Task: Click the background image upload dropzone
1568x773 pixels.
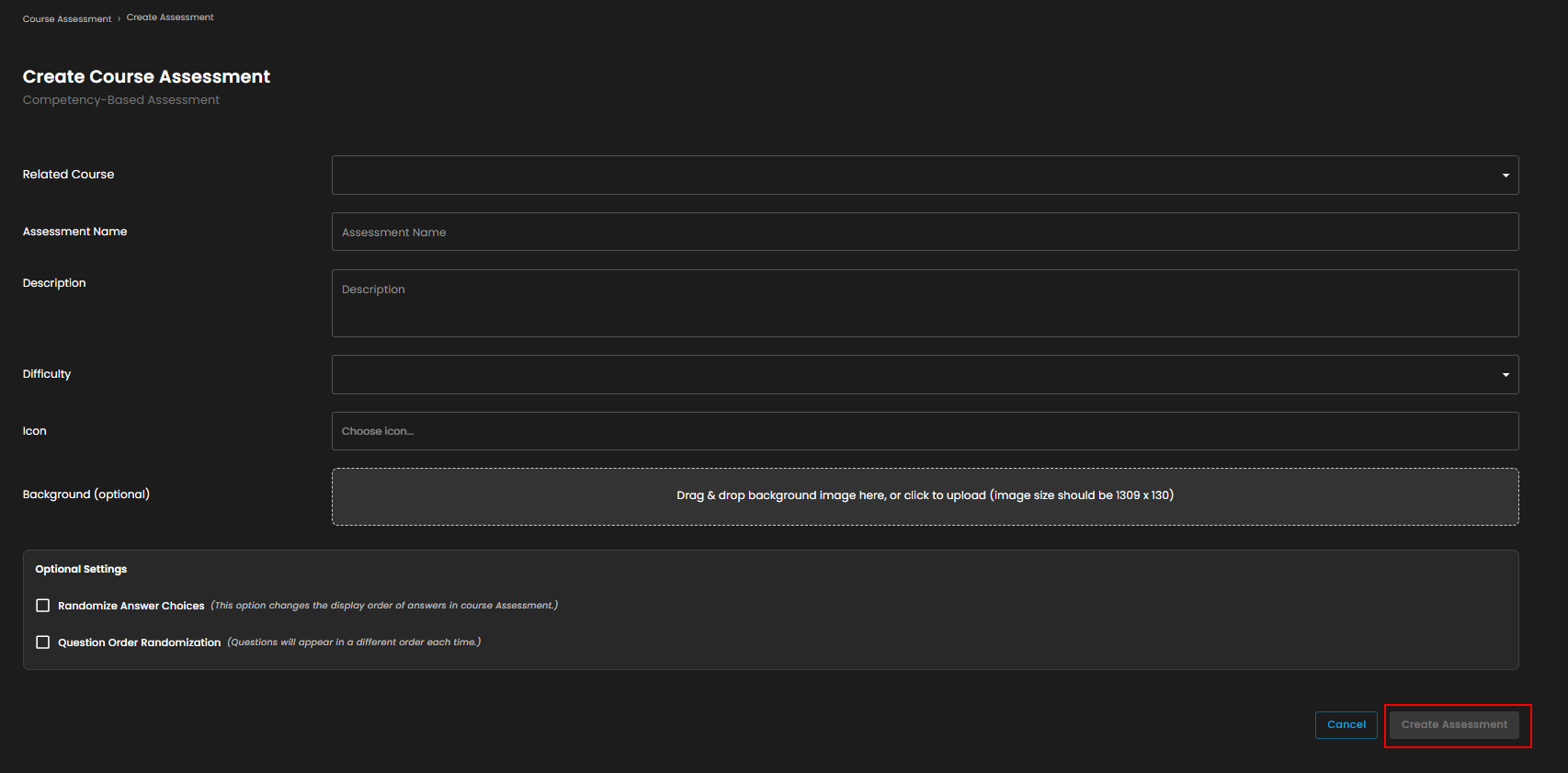Action: (x=924, y=496)
